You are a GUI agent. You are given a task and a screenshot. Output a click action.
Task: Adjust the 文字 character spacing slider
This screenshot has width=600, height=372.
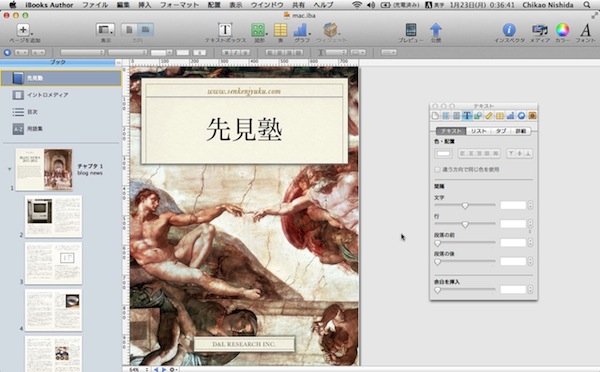point(465,206)
